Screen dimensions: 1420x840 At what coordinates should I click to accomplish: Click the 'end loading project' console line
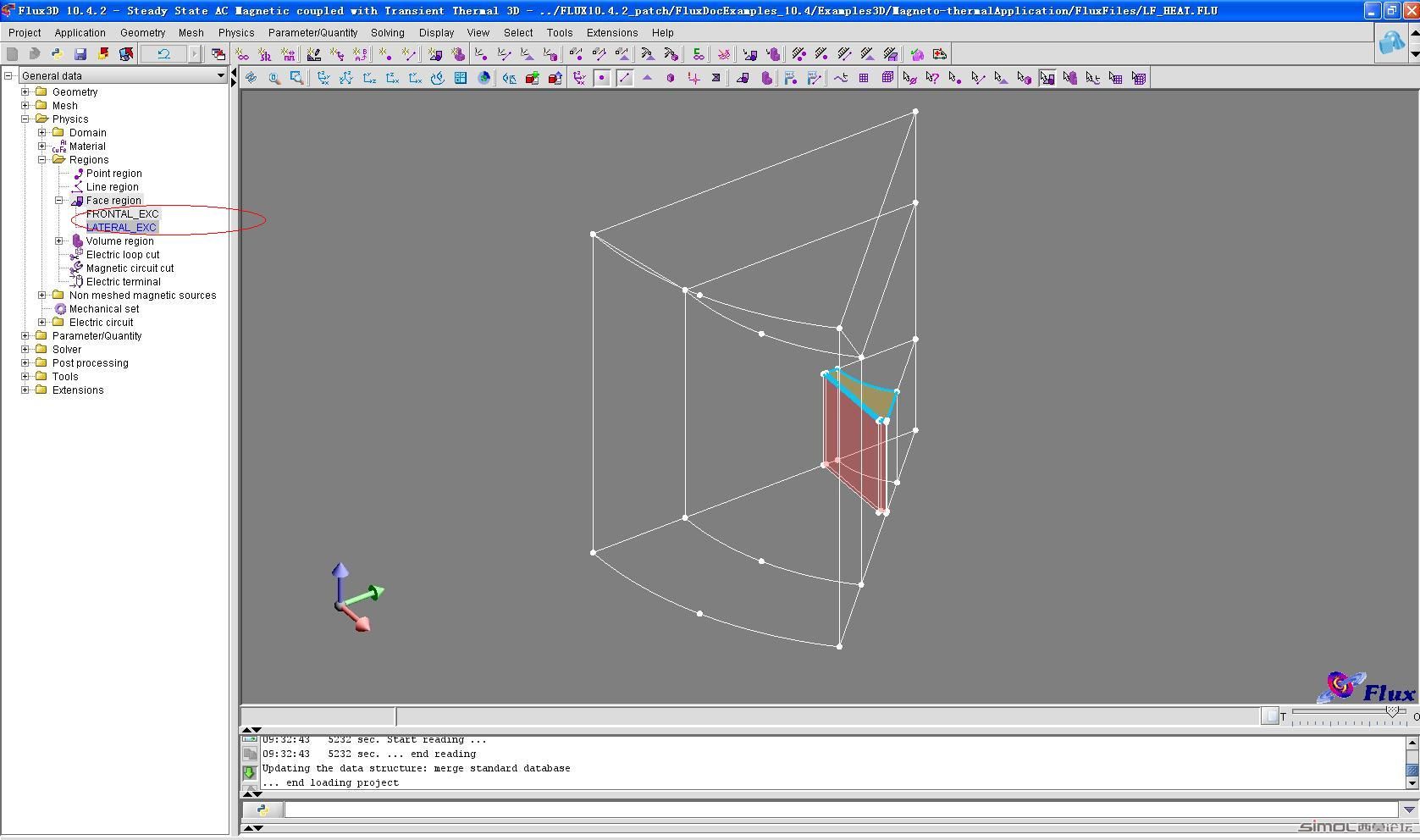click(x=330, y=782)
